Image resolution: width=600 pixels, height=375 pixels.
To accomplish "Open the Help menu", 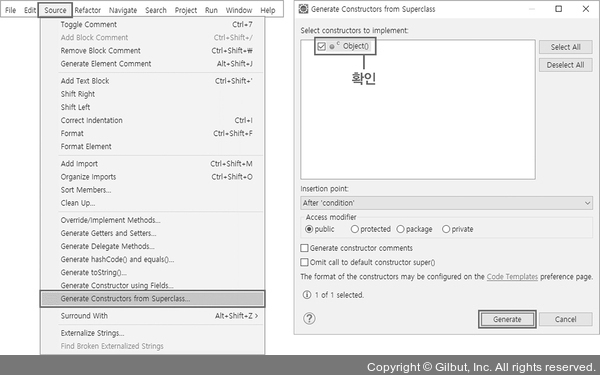I will pyautogui.click(x=267, y=10).
